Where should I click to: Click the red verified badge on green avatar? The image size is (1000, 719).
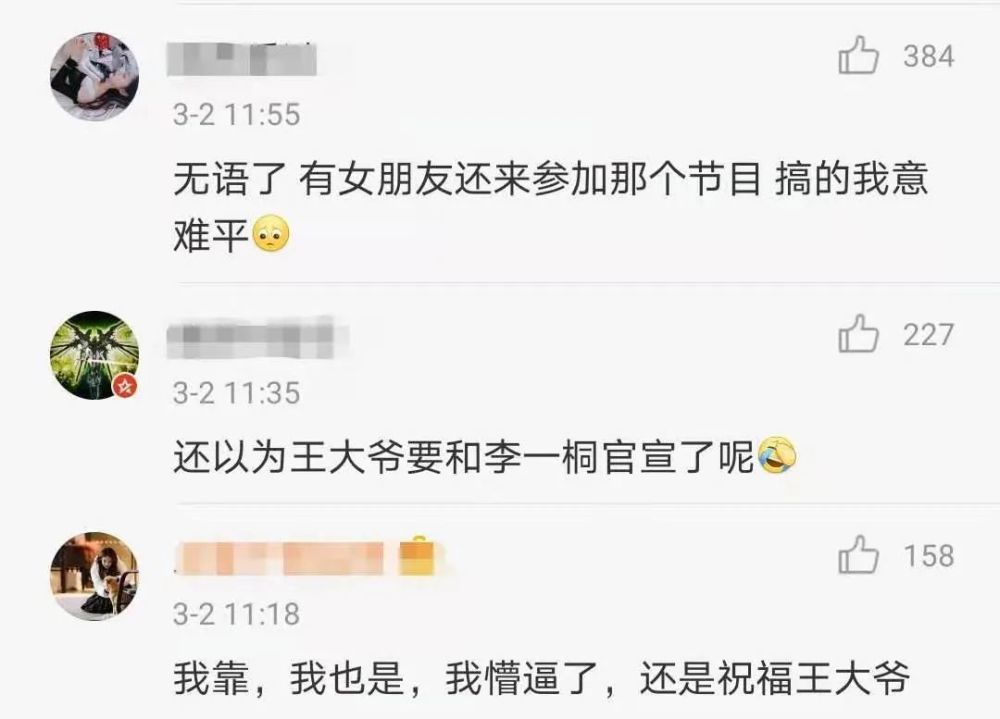pyautogui.click(x=124, y=385)
